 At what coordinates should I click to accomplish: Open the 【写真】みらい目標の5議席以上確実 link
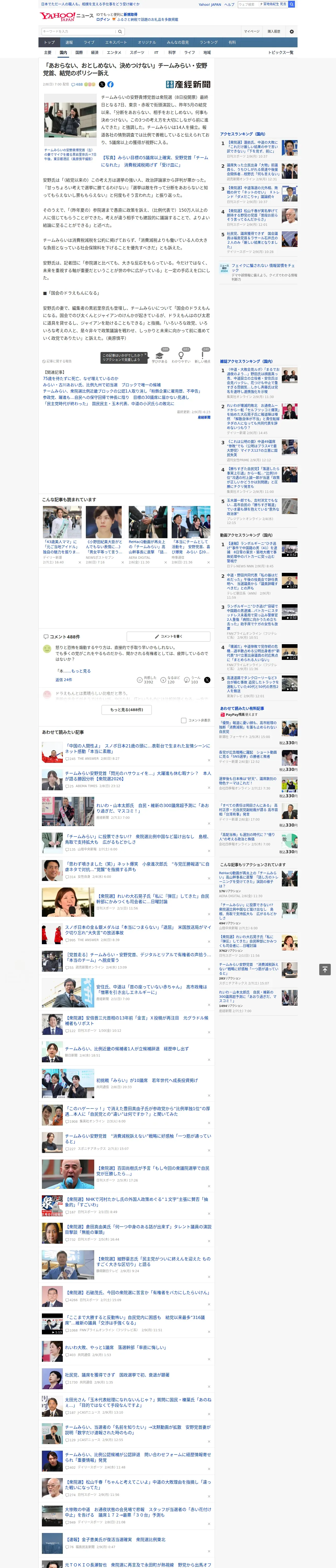click(x=155, y=161)
